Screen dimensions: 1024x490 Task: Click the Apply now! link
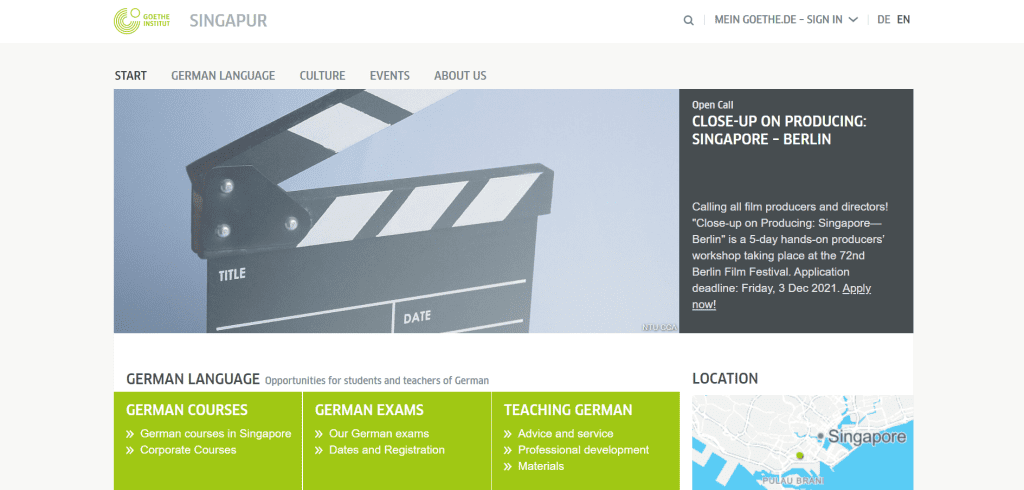coord(781,296)
